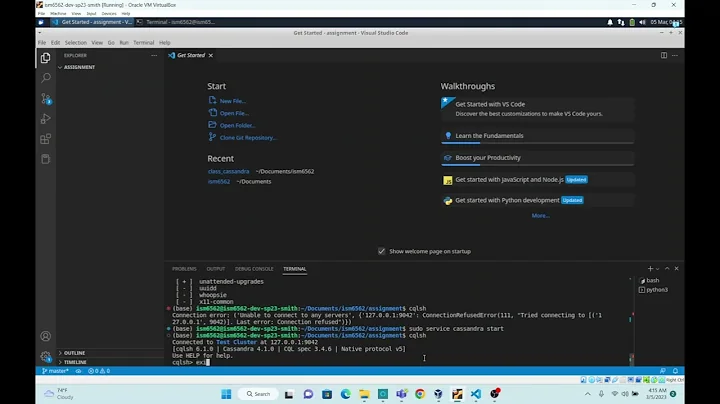The width and height of the screenshot is (720, 404).
Task: Close the Get Started tab
Action: (211, 55)
